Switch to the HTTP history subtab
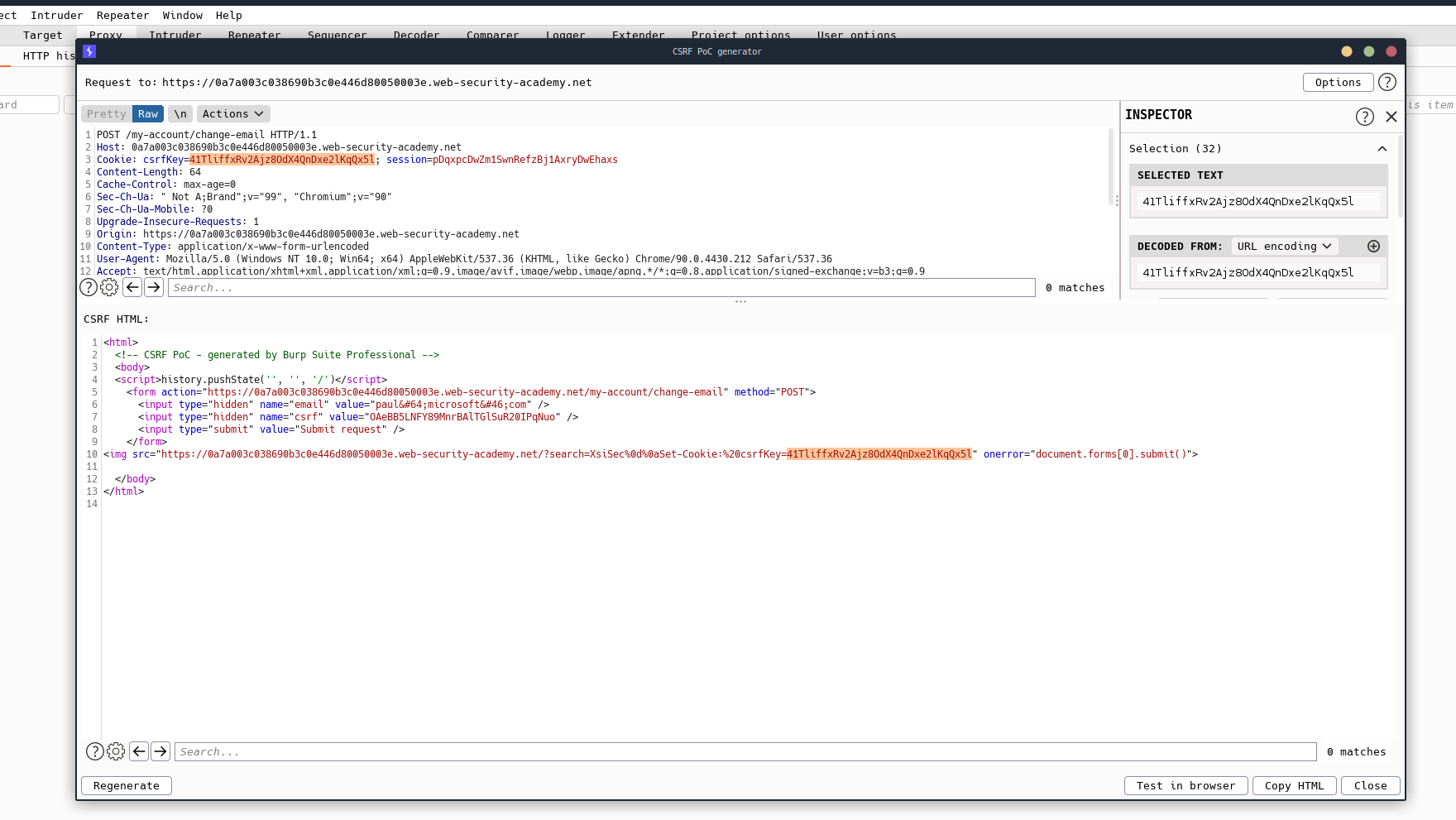1456x820 pixels. (48, 55)
